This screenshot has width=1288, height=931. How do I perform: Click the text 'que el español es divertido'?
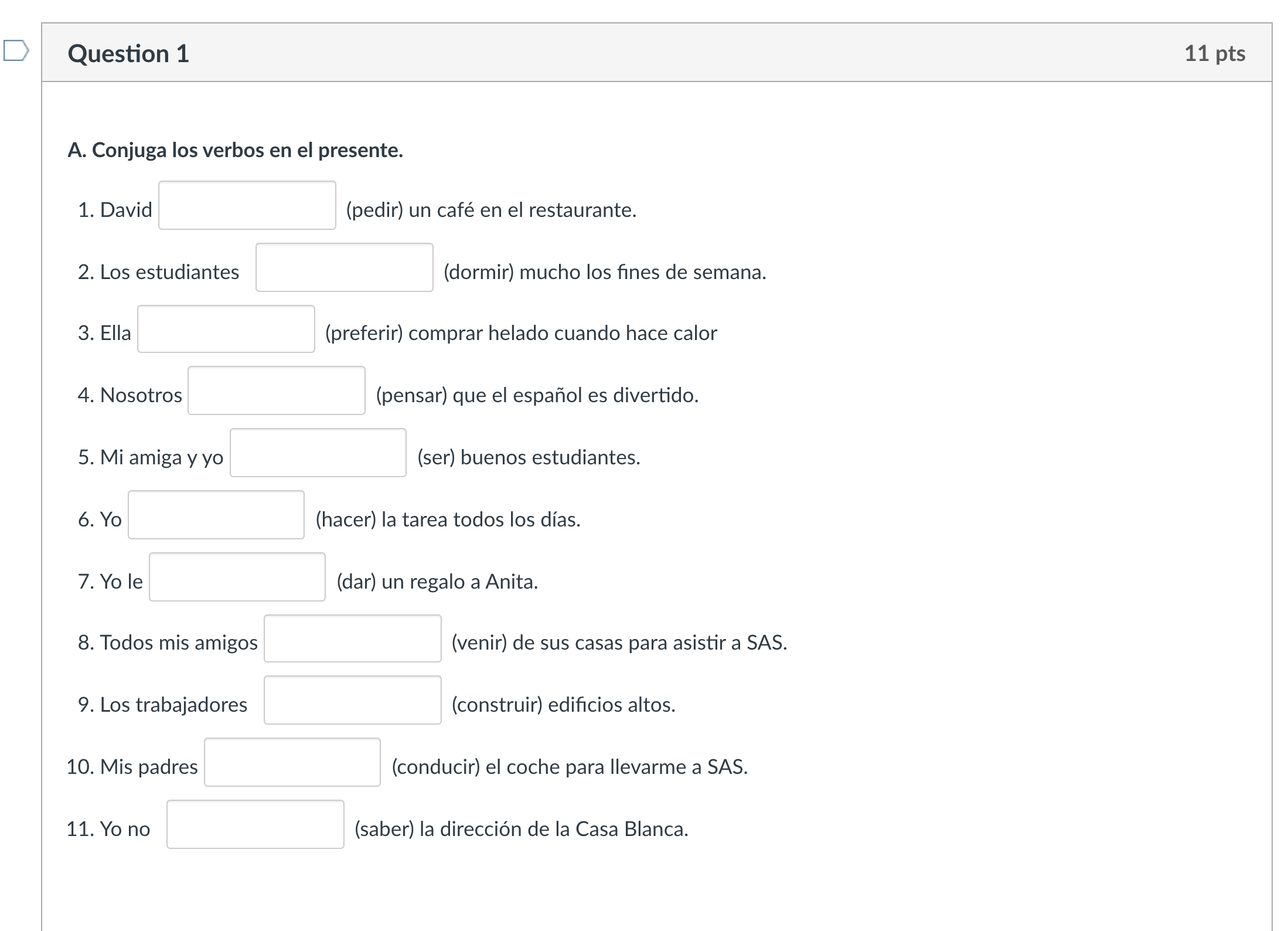[575, 395]
